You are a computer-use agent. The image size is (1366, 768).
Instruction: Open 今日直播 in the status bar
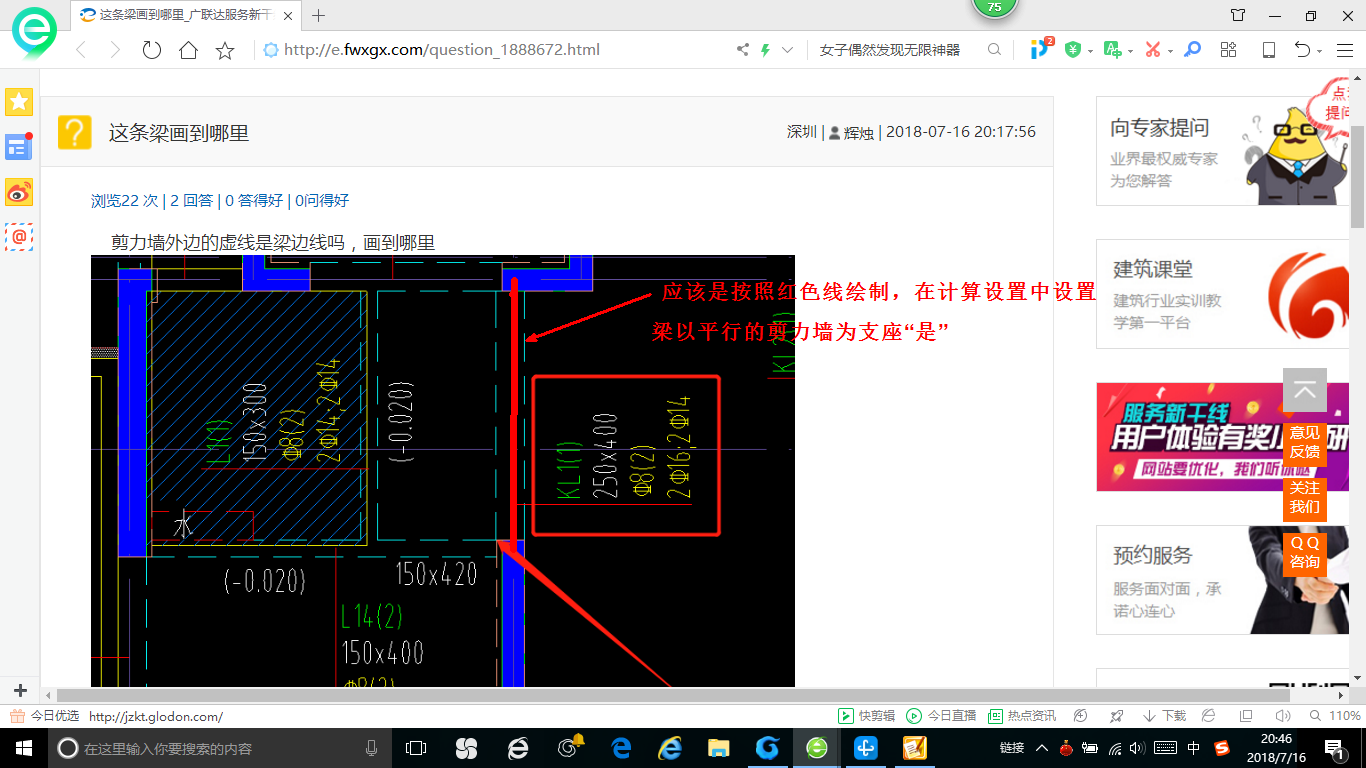coord(941,716)
